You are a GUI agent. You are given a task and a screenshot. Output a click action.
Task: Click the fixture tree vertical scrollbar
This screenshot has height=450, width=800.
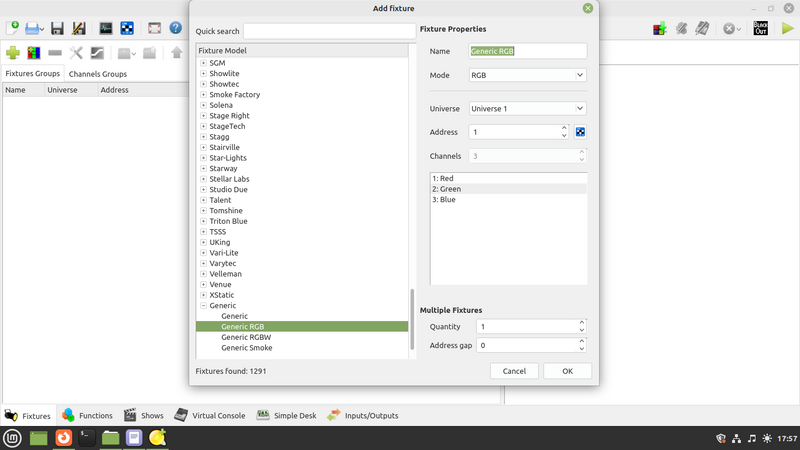412,319
